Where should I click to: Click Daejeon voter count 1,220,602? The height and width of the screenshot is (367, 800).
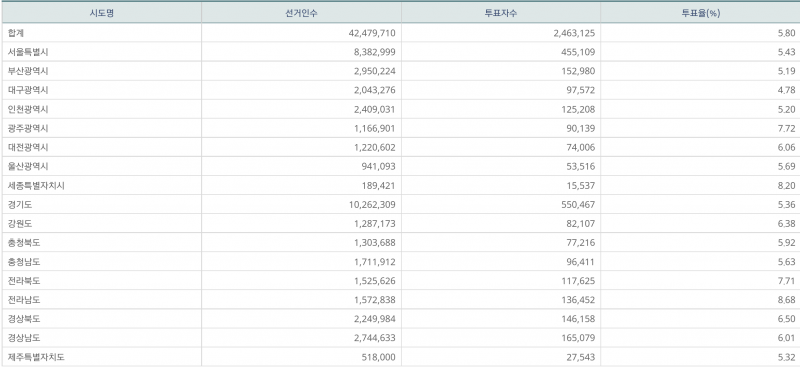pos(374,148)
